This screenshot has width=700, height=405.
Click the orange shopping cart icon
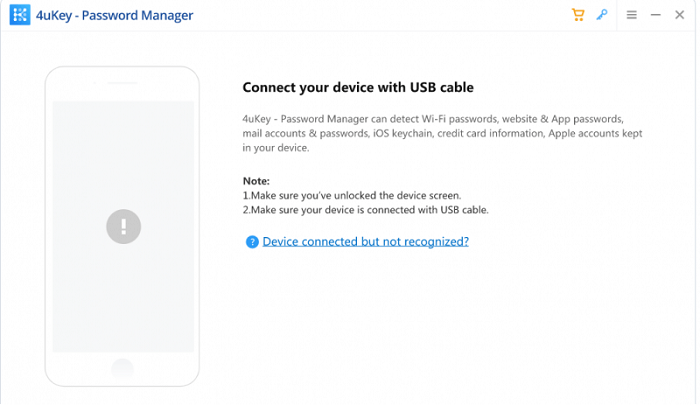[x=578, y=15]
